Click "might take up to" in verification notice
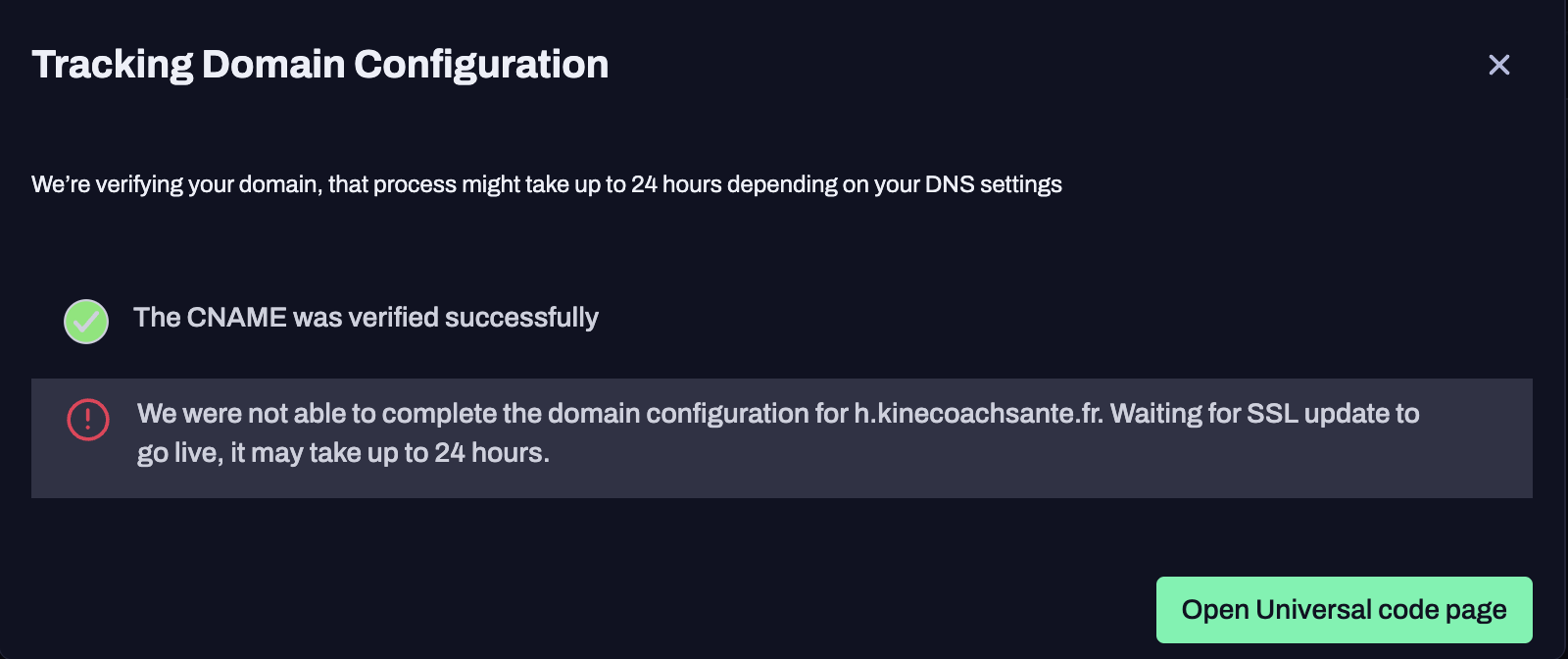 click(x=544, y=184)
